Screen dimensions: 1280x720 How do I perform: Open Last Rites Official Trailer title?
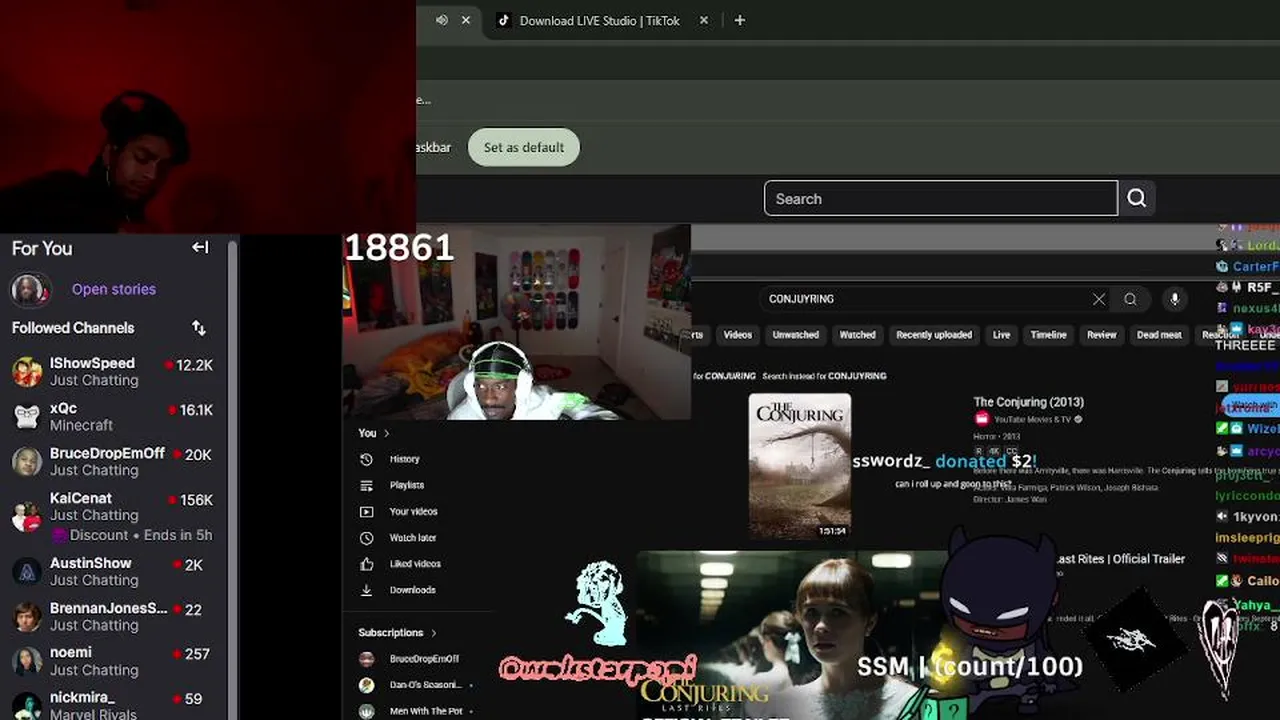tap(1121, 559)
